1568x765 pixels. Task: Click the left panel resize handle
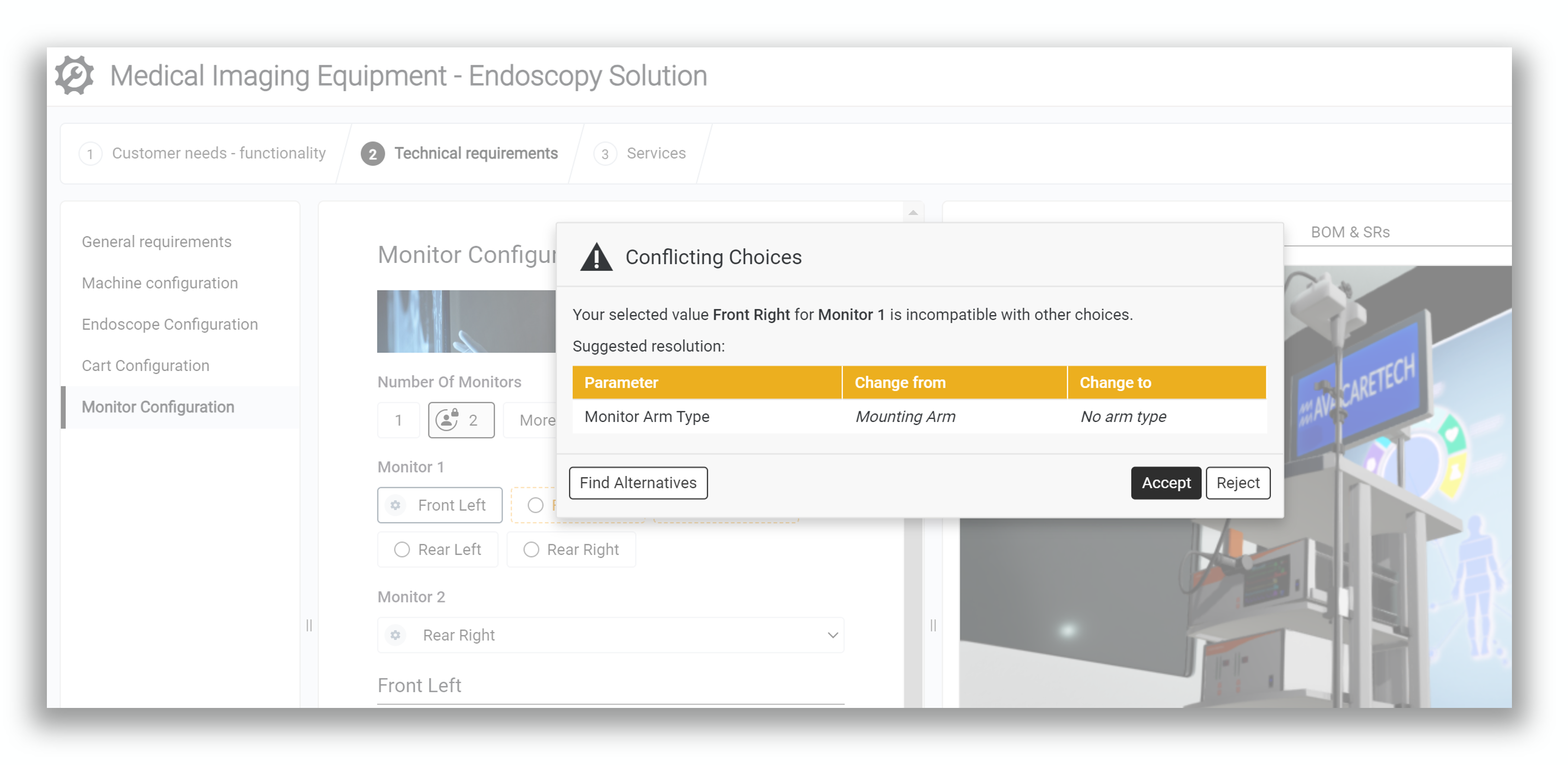point(309,626)
